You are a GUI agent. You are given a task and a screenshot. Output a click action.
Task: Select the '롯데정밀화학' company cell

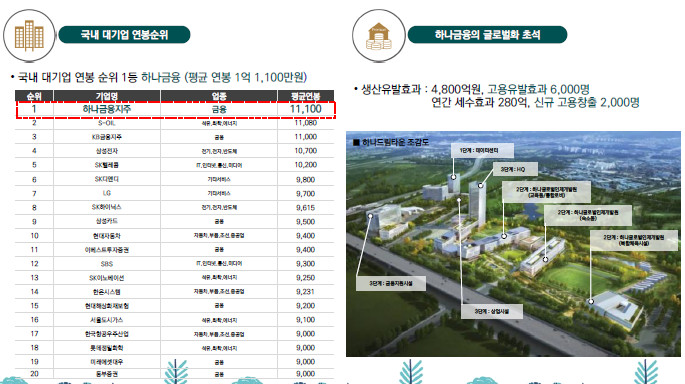pos(107,348)
